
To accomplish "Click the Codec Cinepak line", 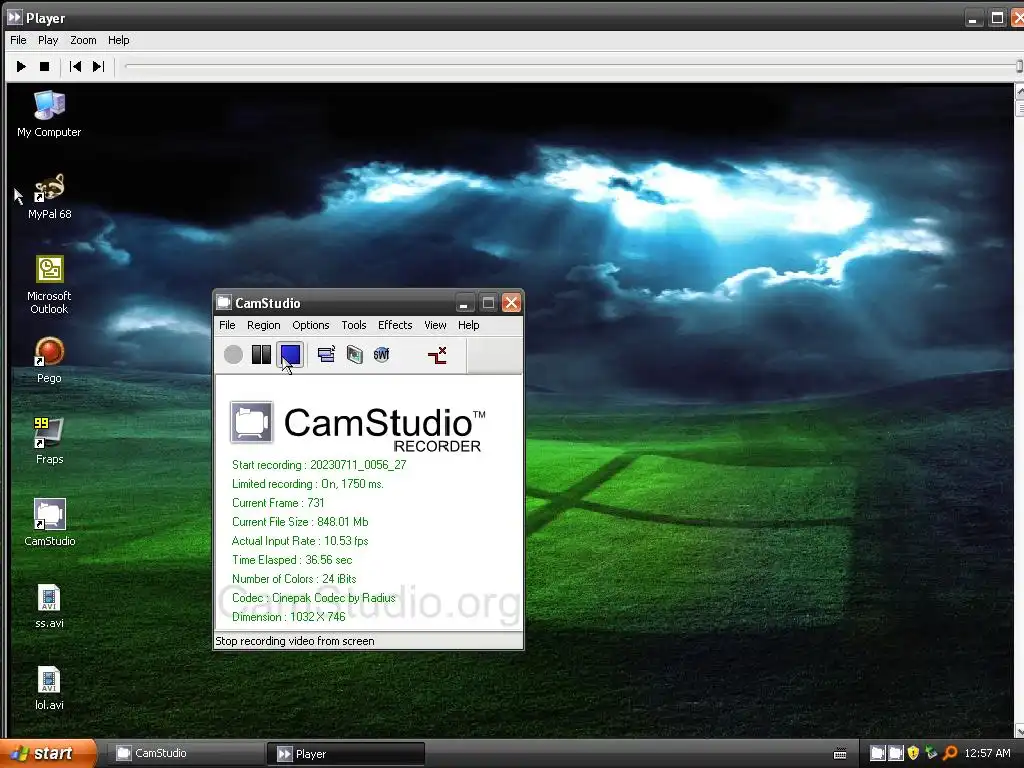I will pyautogui.click(x=313, y=598).
